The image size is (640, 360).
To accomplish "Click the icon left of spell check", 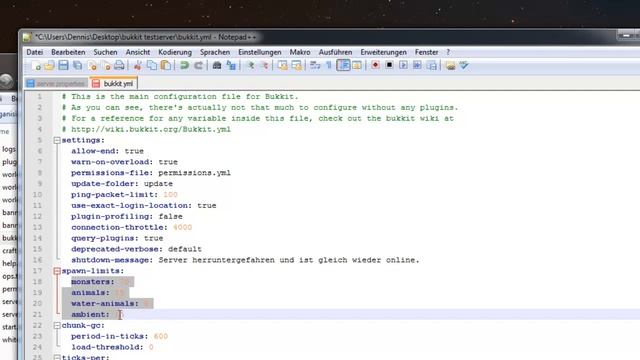I will pos(450,65).
